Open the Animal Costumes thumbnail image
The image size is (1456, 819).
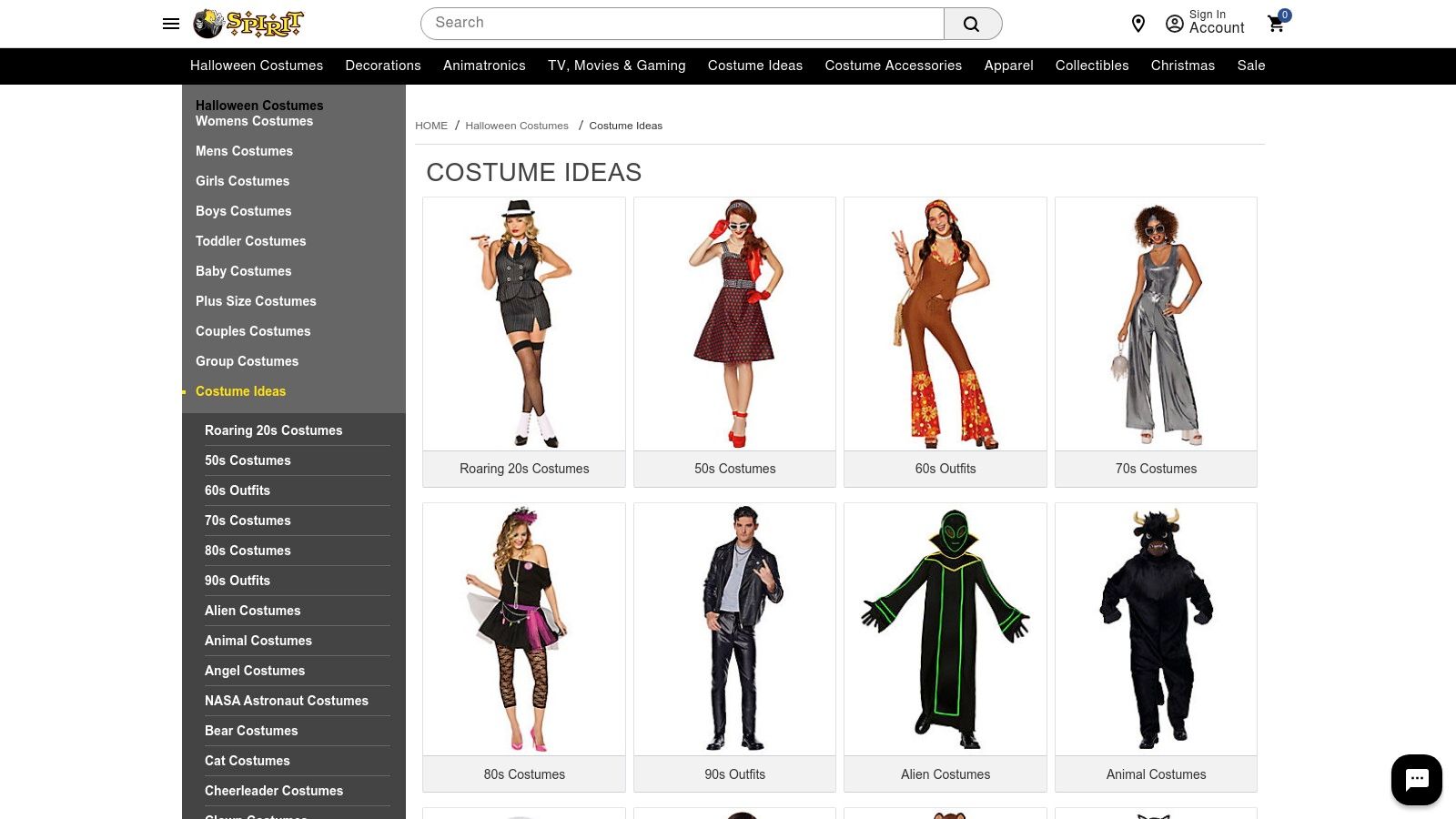click(x=1157, y=630)
